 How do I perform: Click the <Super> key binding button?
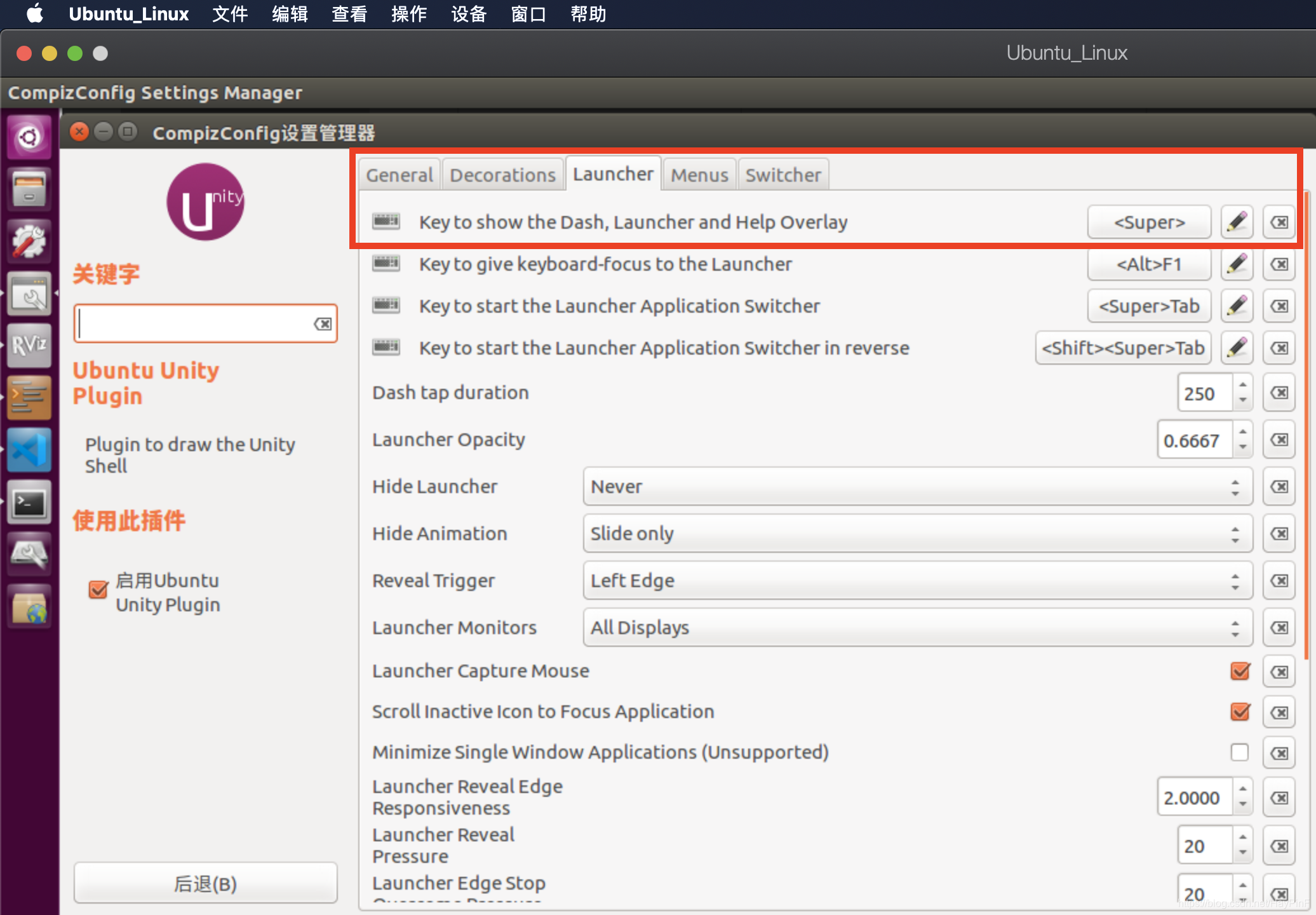1149,222
